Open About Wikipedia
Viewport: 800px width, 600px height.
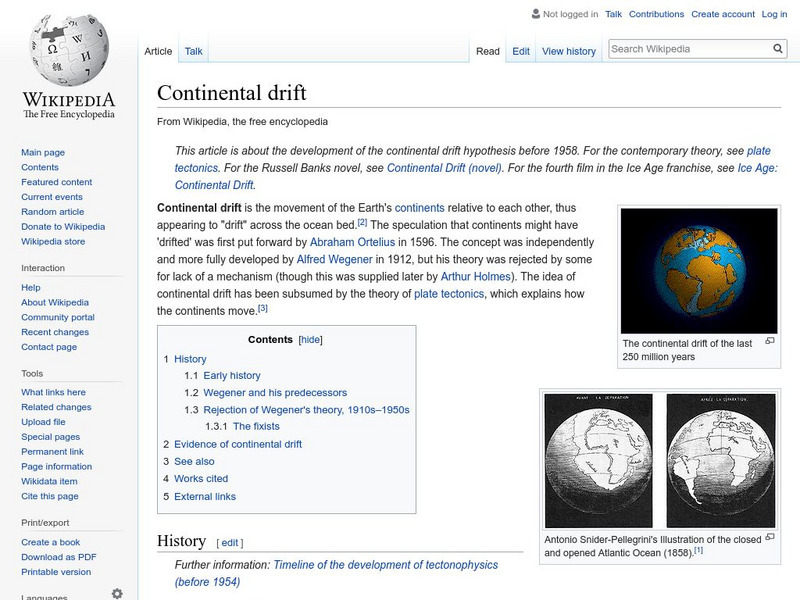[55, 302]
